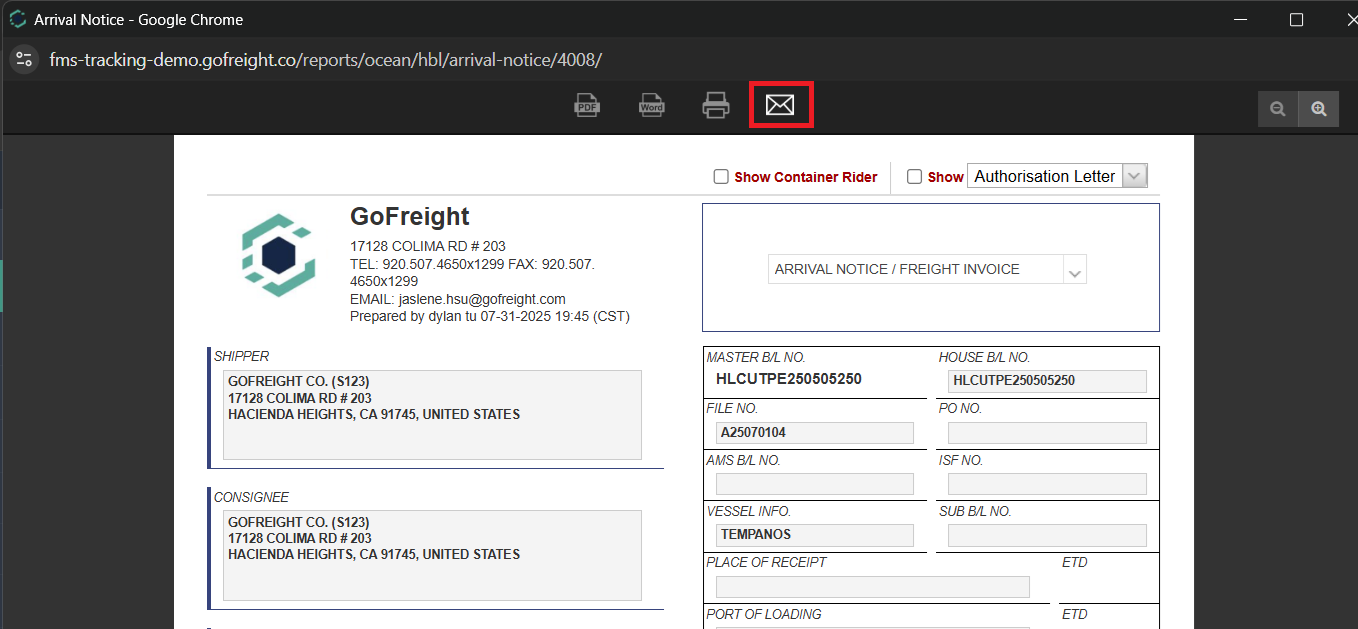Select the House B/L No. field
Screen dimensions: 1358x629
[1046, 381]
